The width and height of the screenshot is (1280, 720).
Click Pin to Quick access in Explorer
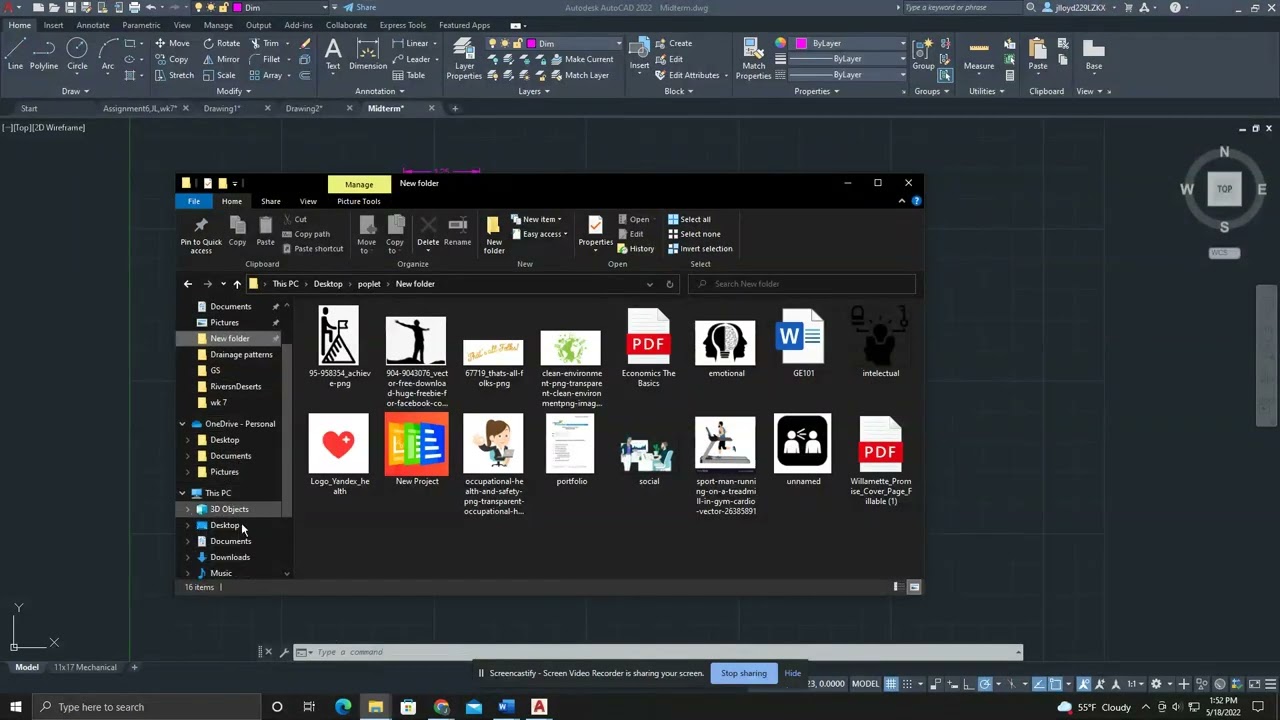click(201, 234)
